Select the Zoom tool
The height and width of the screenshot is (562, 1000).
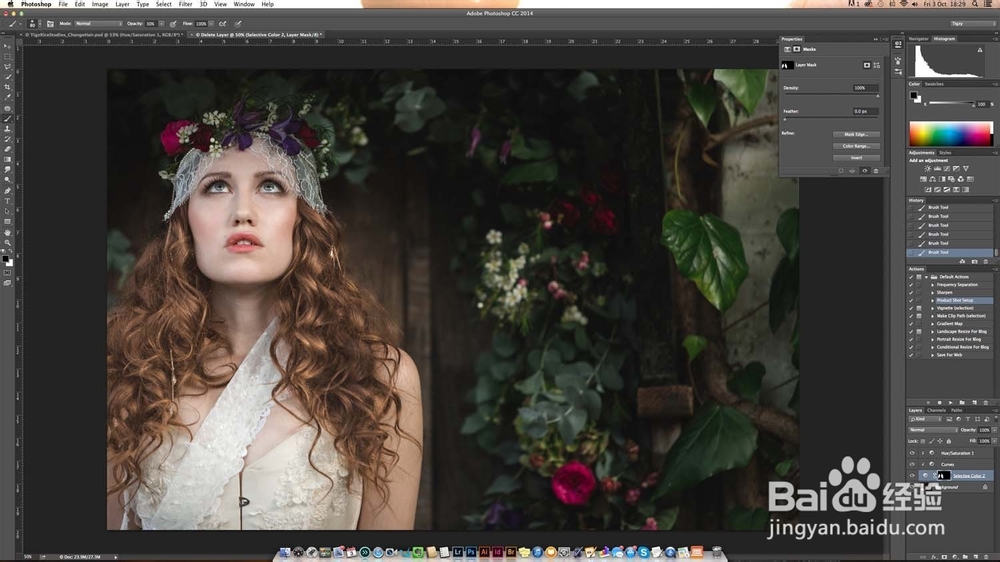click(x=7, y=242)
